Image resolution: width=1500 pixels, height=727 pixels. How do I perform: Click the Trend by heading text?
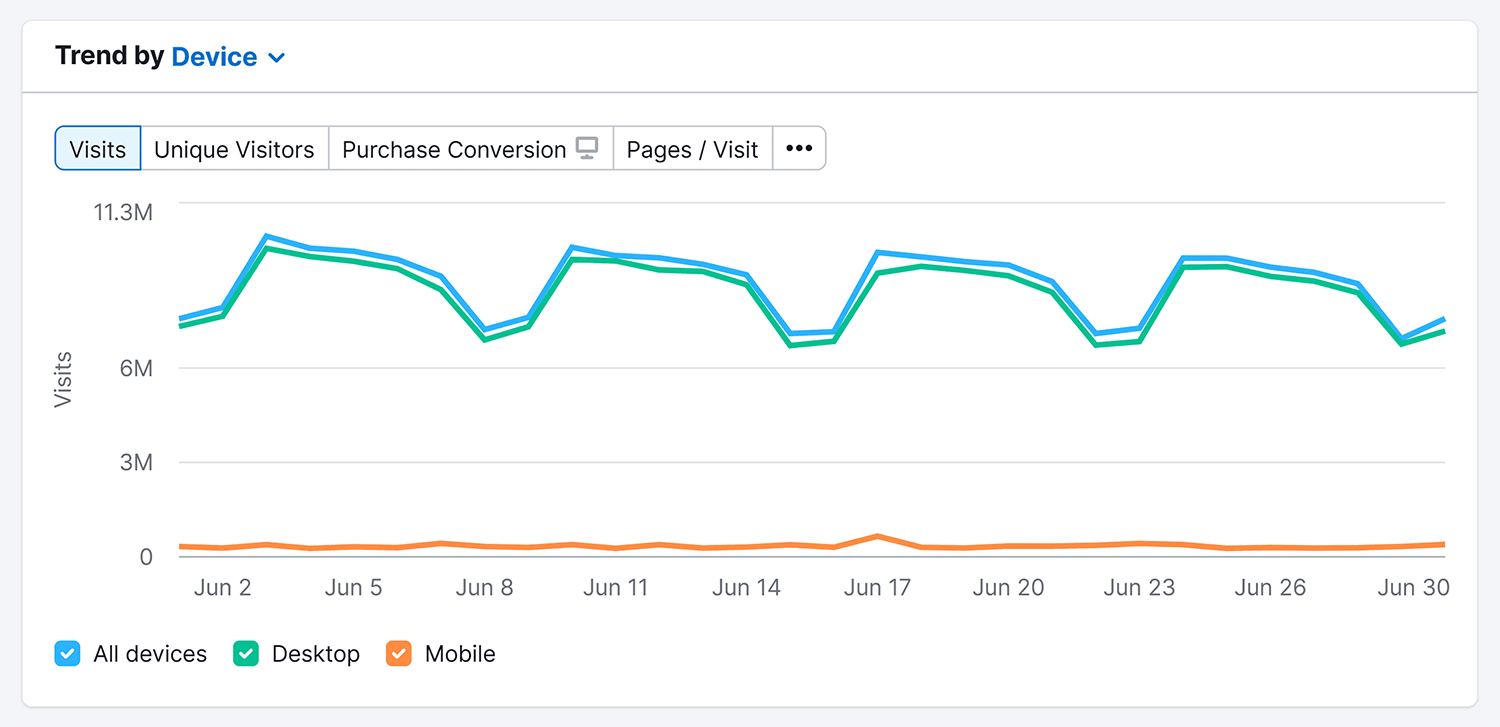click(110, 56)
